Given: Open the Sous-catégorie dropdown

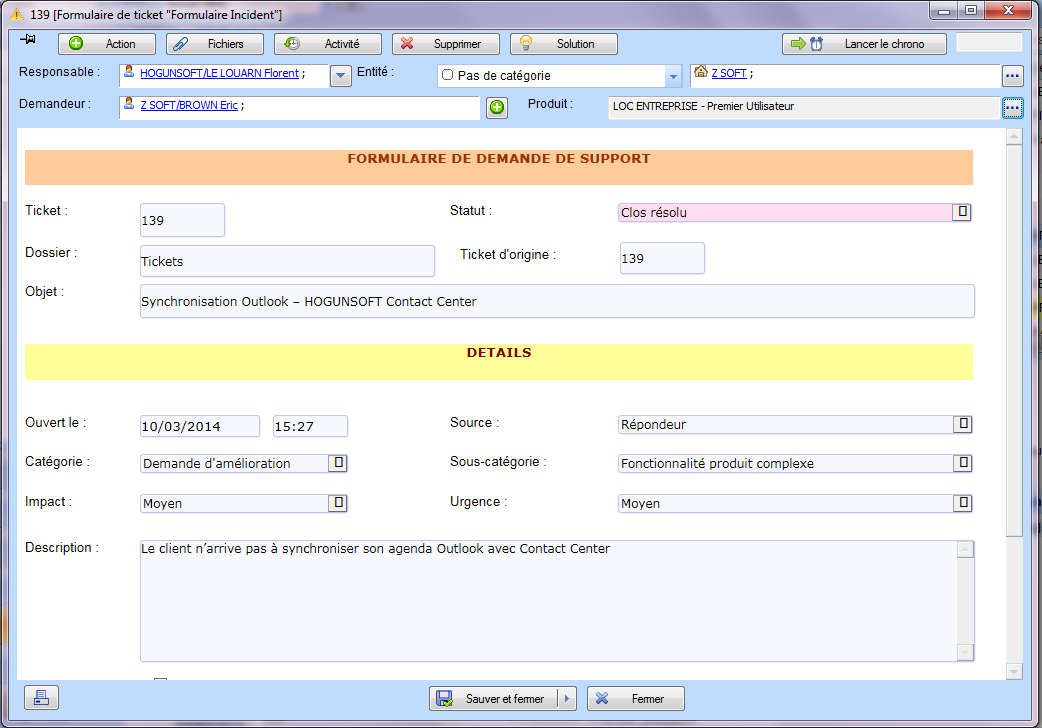Looking at the screenshot, I should point(962,463).
